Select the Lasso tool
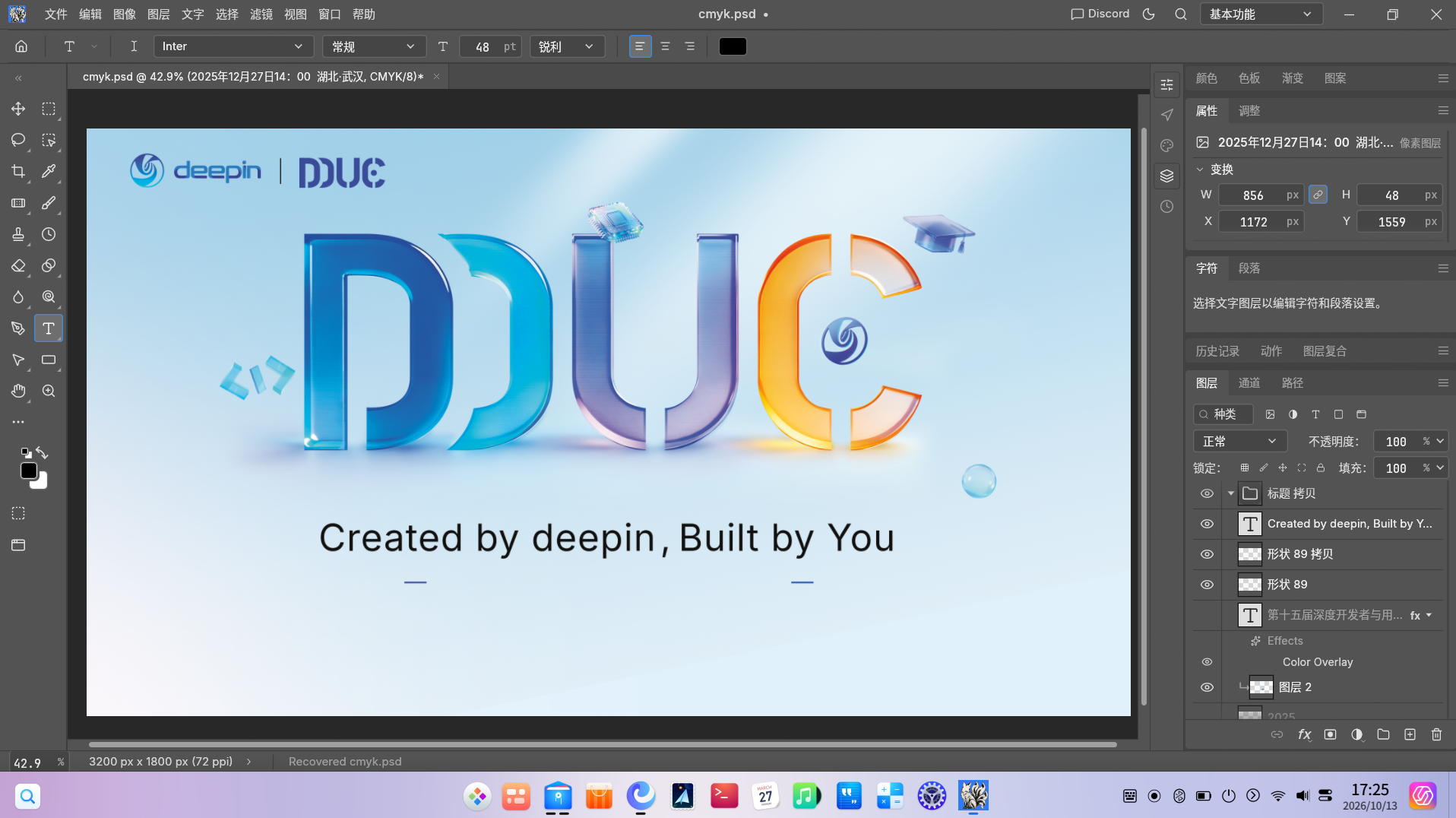Viewport: 1456px width, 818px height. point(18,140)
